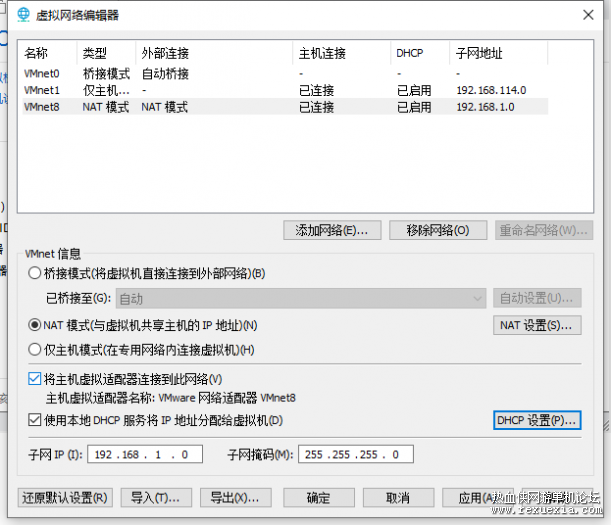Viewport: 611px width, 525px height.
Task: Click 已启用 DHCP cell of VMnet1
Action: pos(414,90)
